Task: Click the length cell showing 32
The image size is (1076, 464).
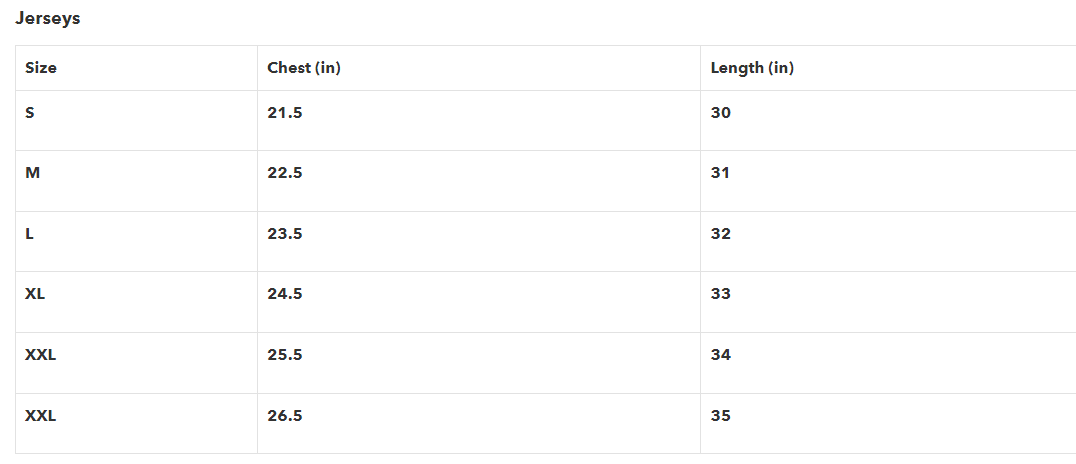Action: coord(721,234)
